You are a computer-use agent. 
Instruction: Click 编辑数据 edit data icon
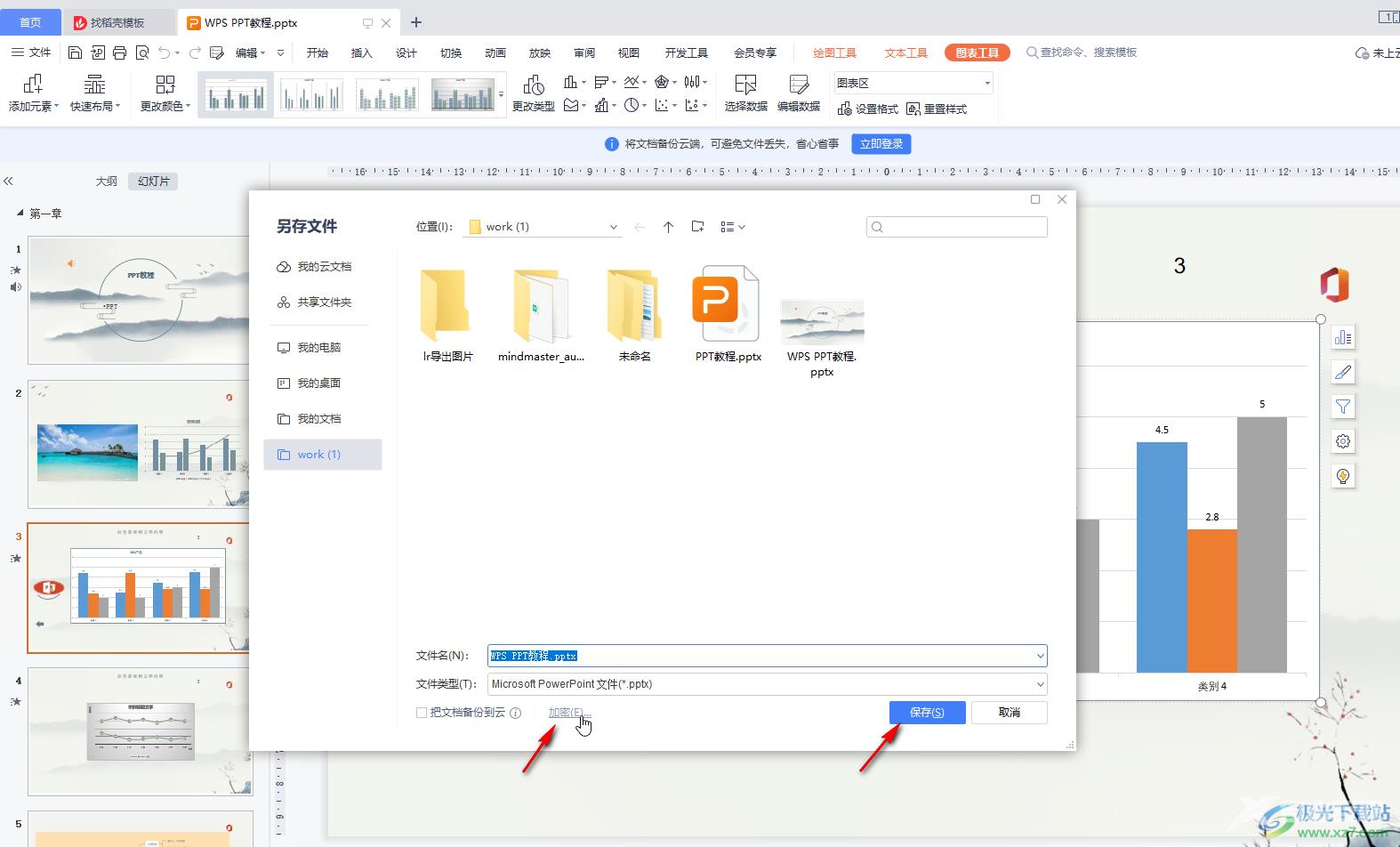pos(799,93)
